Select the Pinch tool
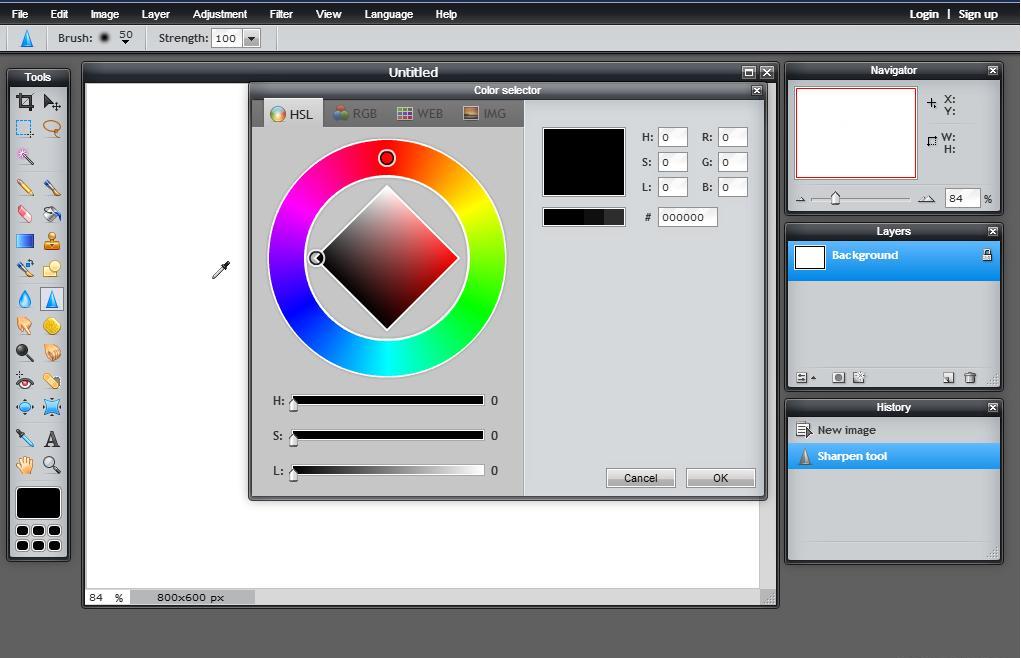Screen dimensions: 1021x658 click(52, 407)
